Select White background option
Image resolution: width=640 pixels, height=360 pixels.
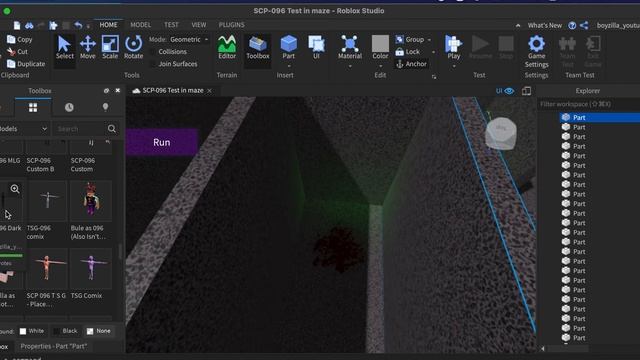[32, 331]
